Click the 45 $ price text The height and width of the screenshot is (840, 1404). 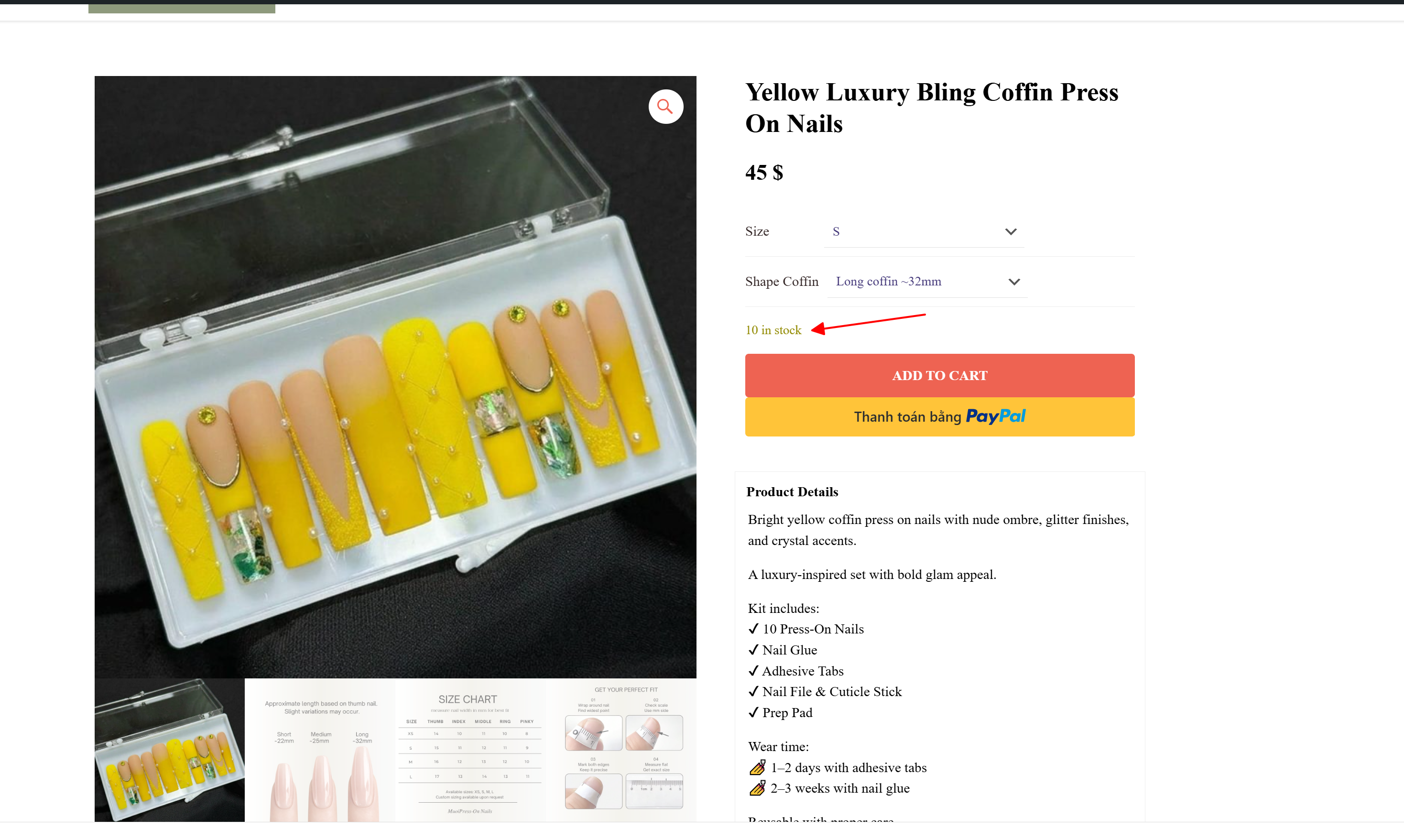[764, 173]
